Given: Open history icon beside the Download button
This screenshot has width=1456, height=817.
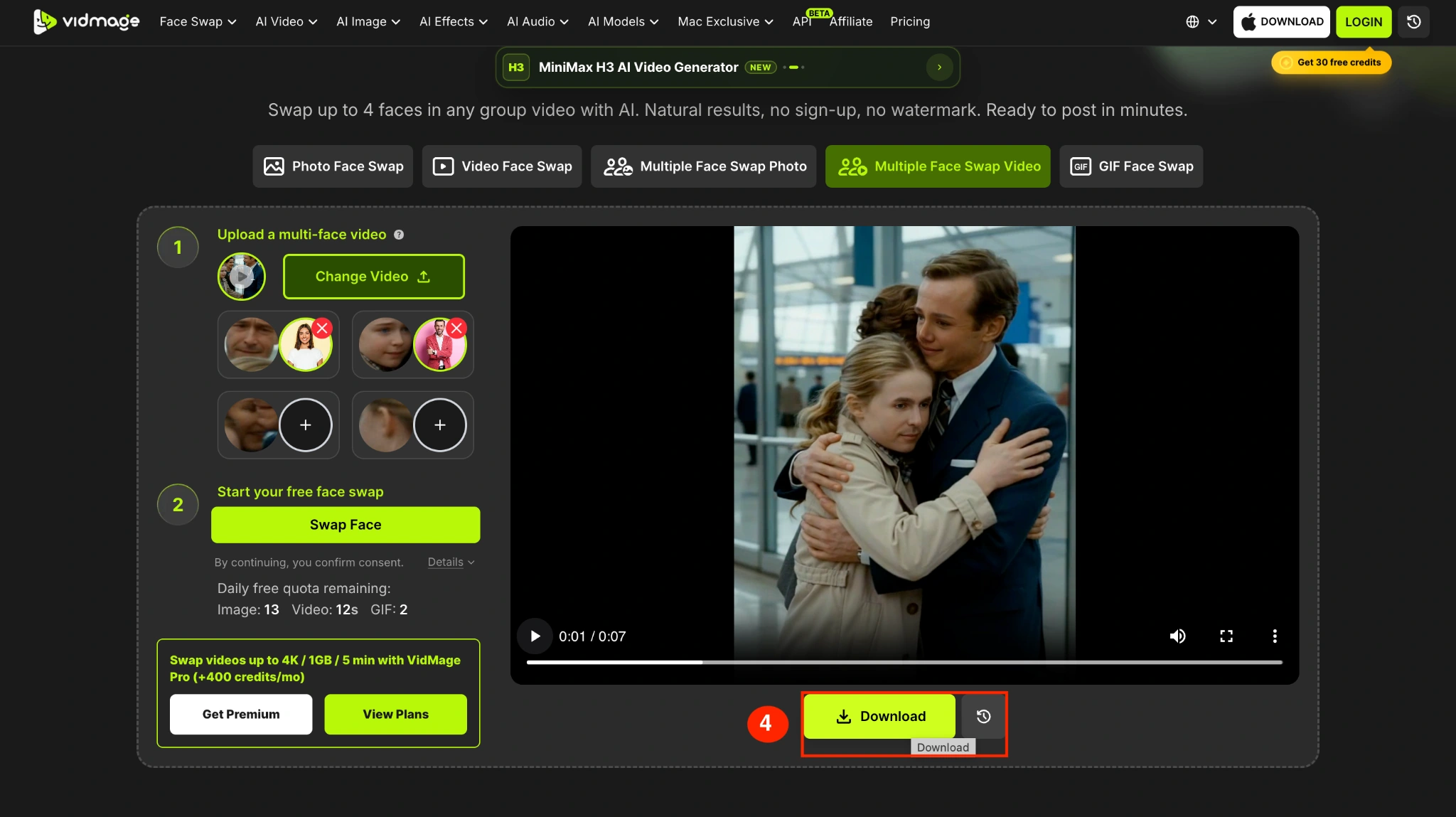Looking at the screenshot, I should [983, 716].
